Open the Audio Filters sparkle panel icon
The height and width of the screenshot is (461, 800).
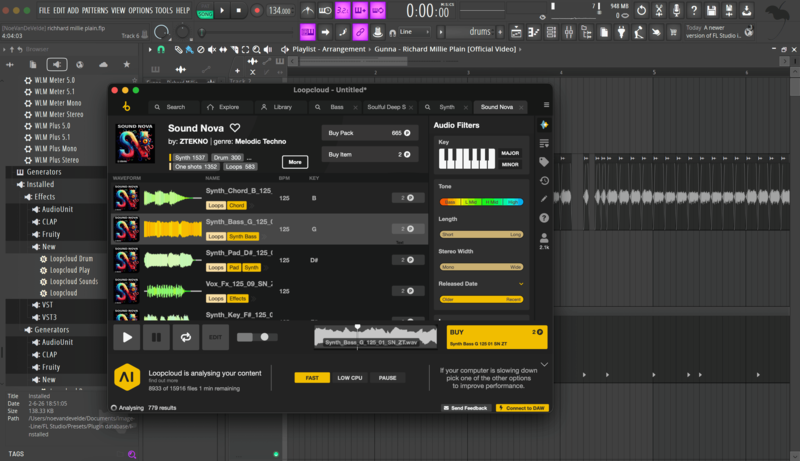(544, 125)
